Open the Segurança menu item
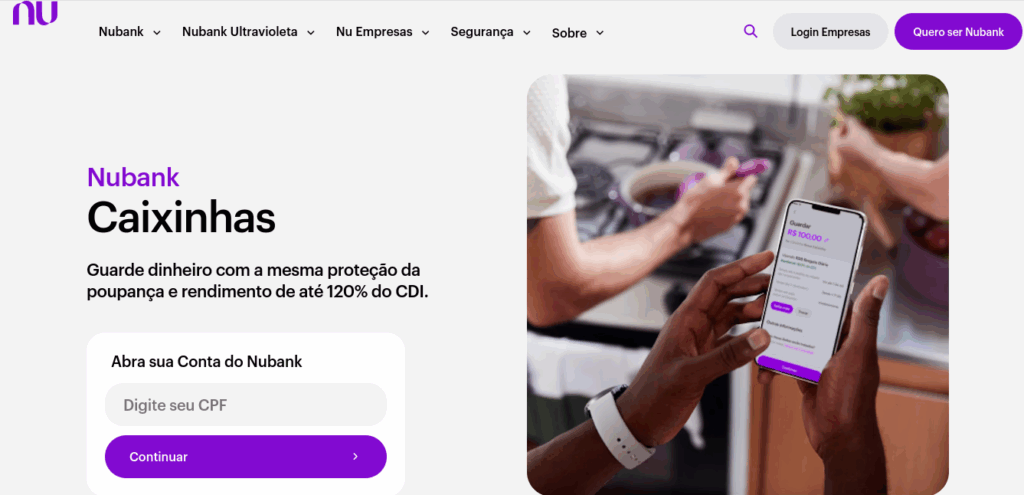This screenshot has height=495, width=1024. [482, 31]
